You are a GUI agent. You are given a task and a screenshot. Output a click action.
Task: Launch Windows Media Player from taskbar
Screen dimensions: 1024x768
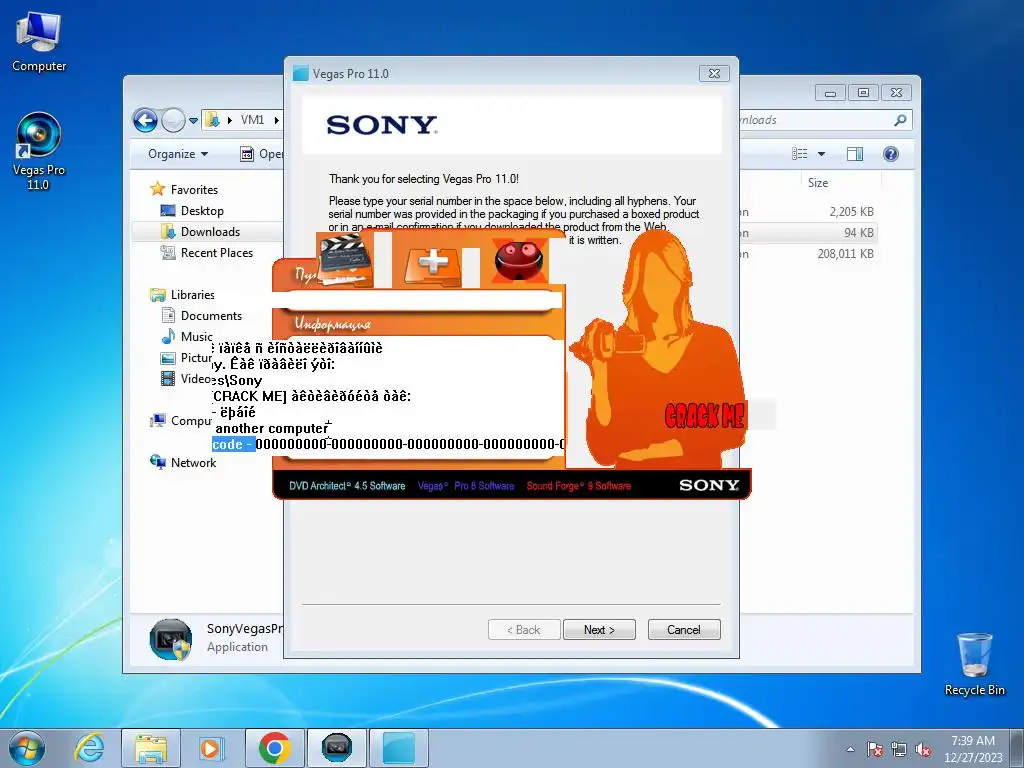click(x=212, y=748)
